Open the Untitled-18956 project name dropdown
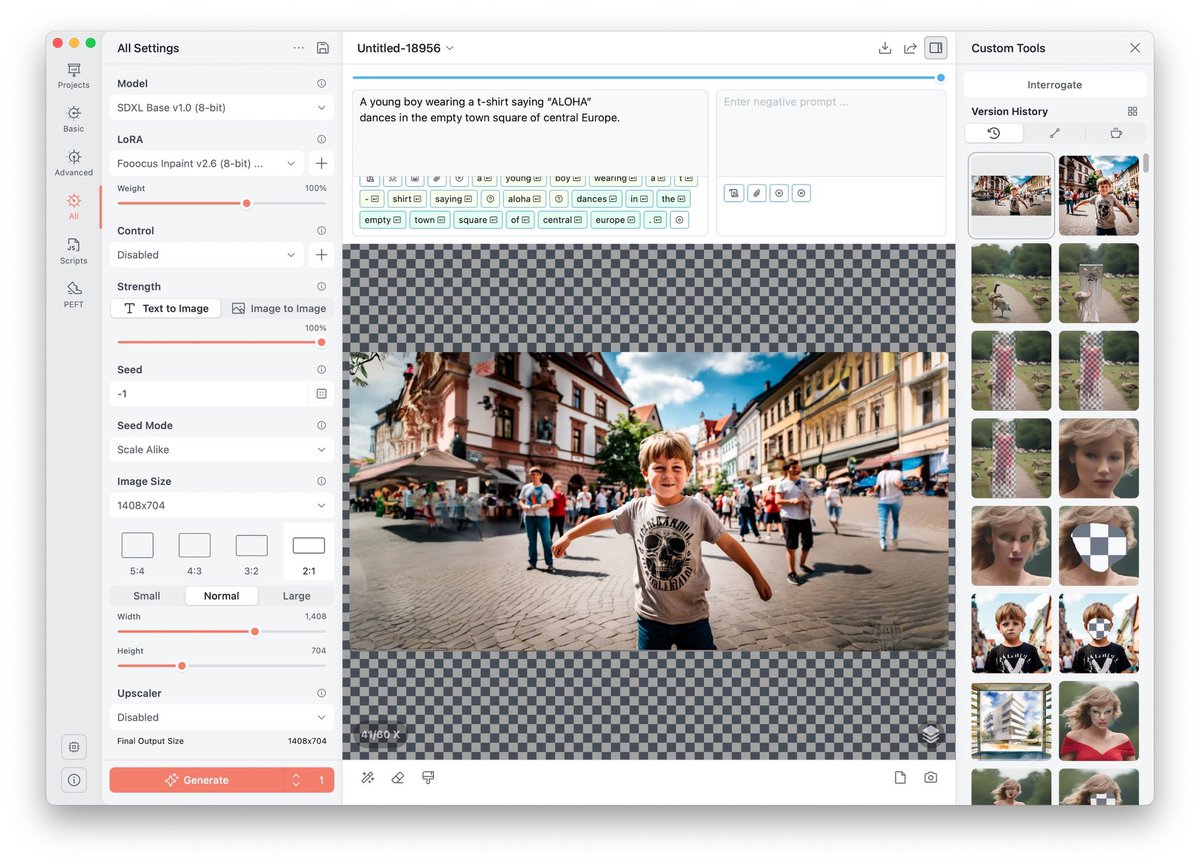 click(405, 48)
